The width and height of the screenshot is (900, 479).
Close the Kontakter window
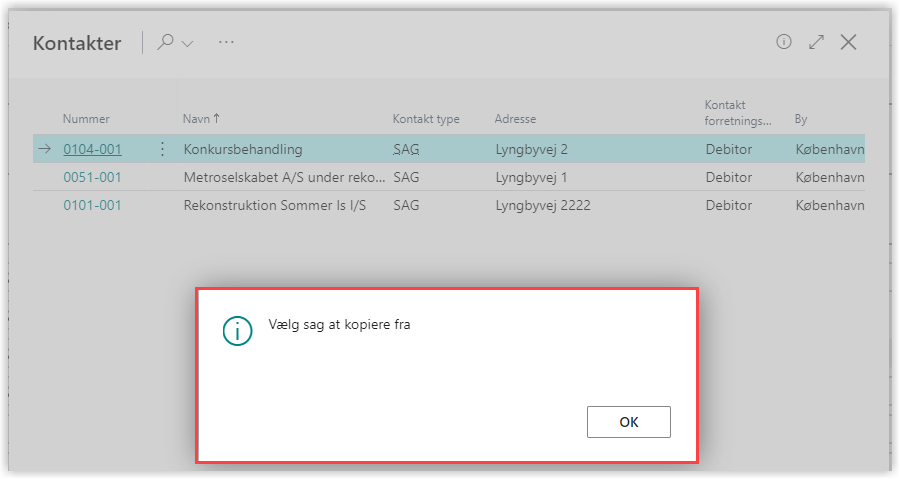coord(848,42)
